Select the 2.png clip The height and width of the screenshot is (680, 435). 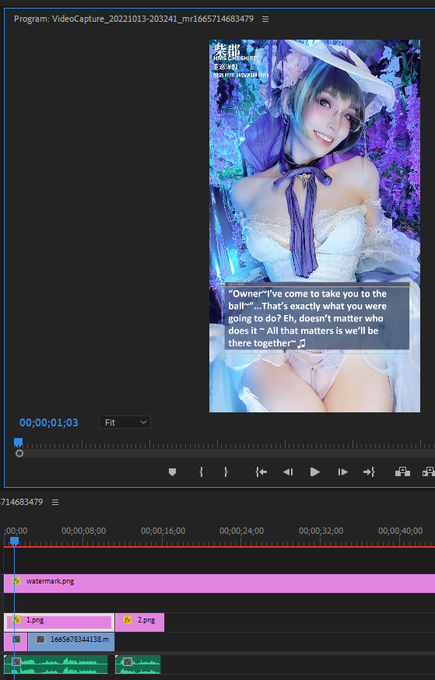pos(140,622)
